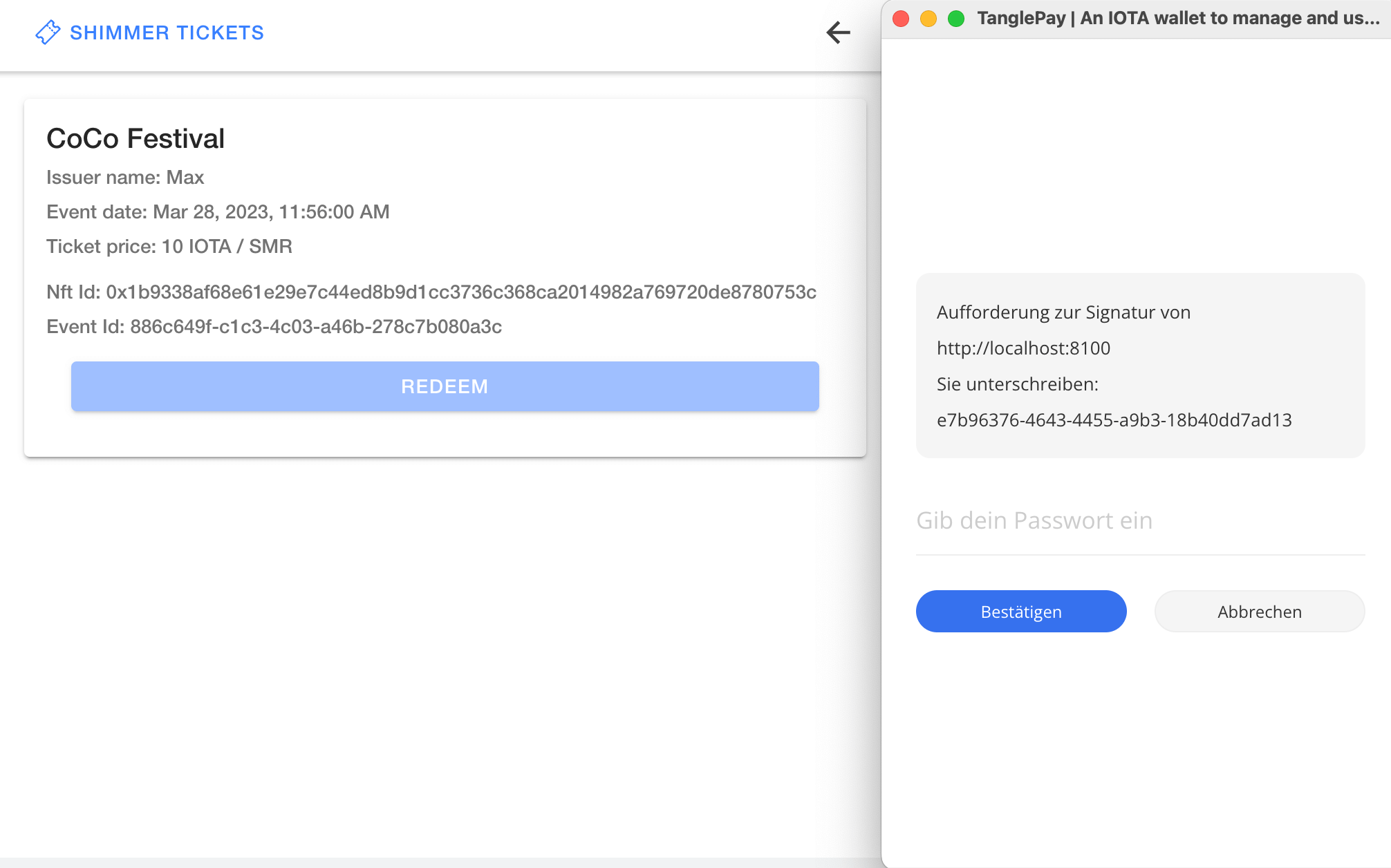The image size is (1391, 868).
Task: Click the yellow minimize button on TanglePay popup
Action: (x=928, y=19)
